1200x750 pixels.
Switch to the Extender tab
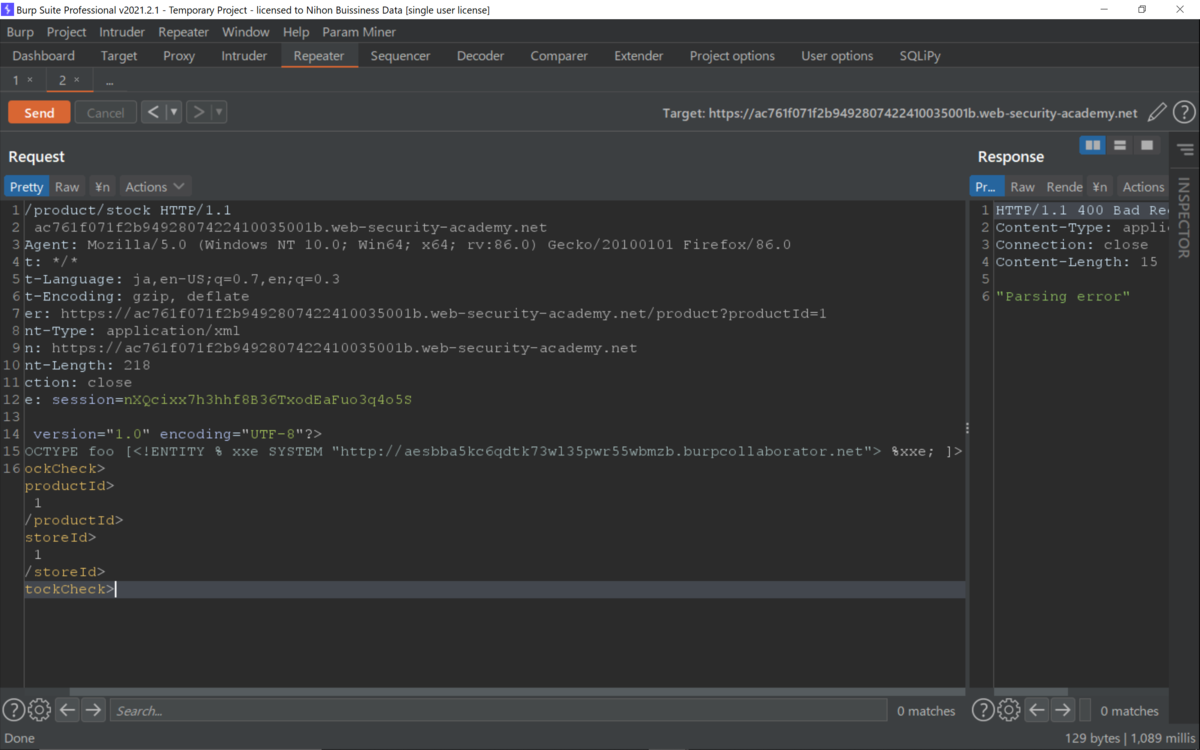click(x=639, y=56)
